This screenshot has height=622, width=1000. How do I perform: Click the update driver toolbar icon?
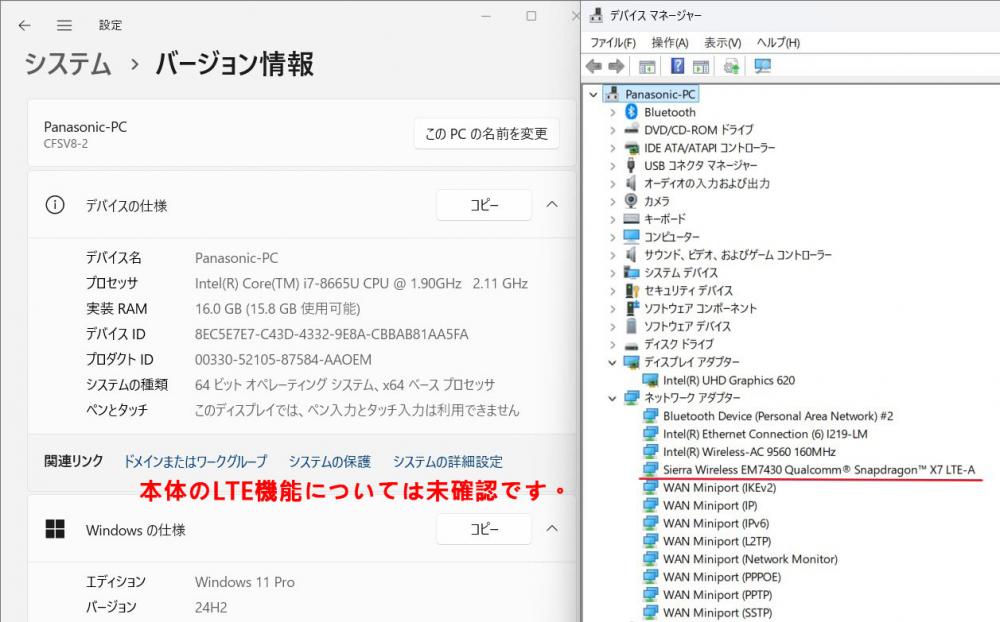tap(731, 66)
